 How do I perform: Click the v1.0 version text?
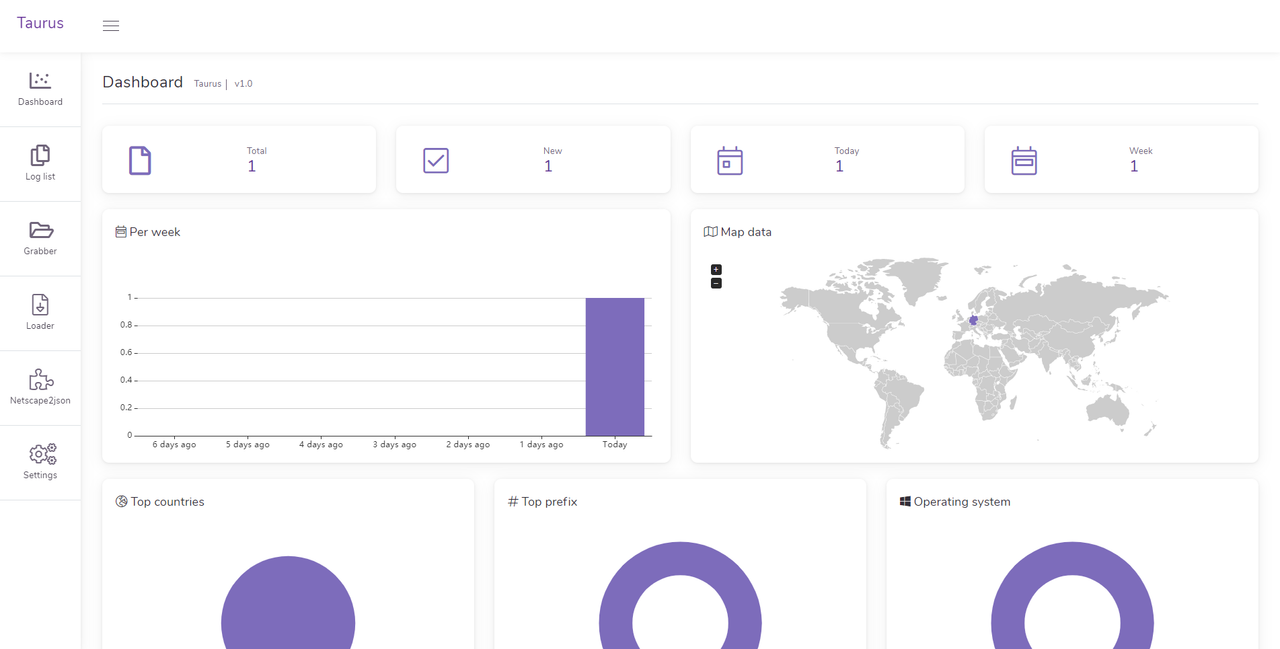tap(243, 84)
